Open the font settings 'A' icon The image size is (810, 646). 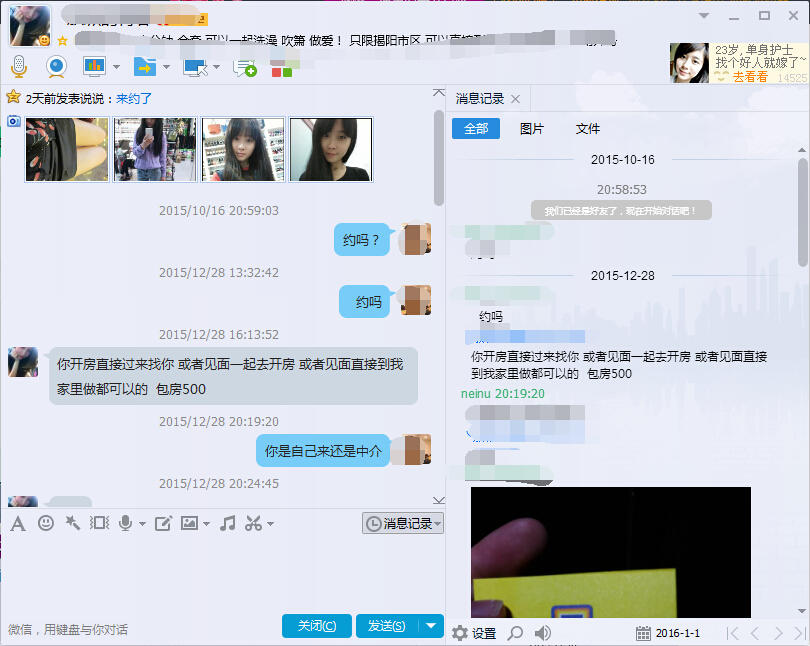[17, 523]
